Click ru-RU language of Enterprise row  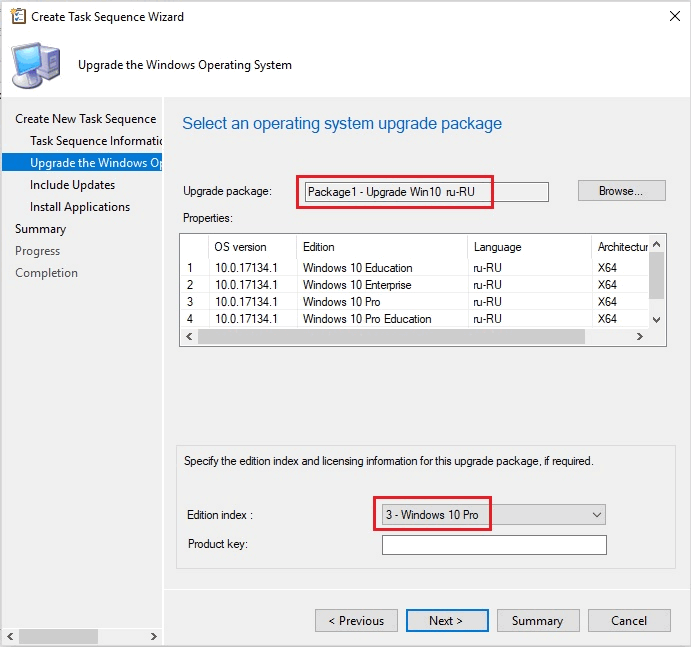(487, 285)
